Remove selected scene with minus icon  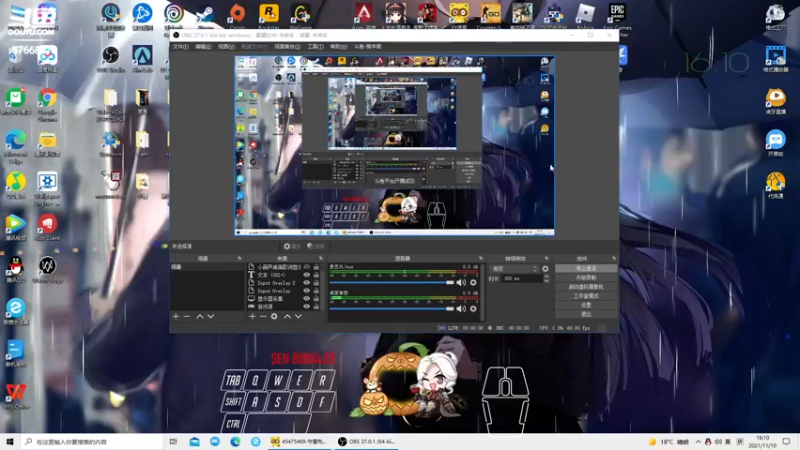tap(187, 316)
